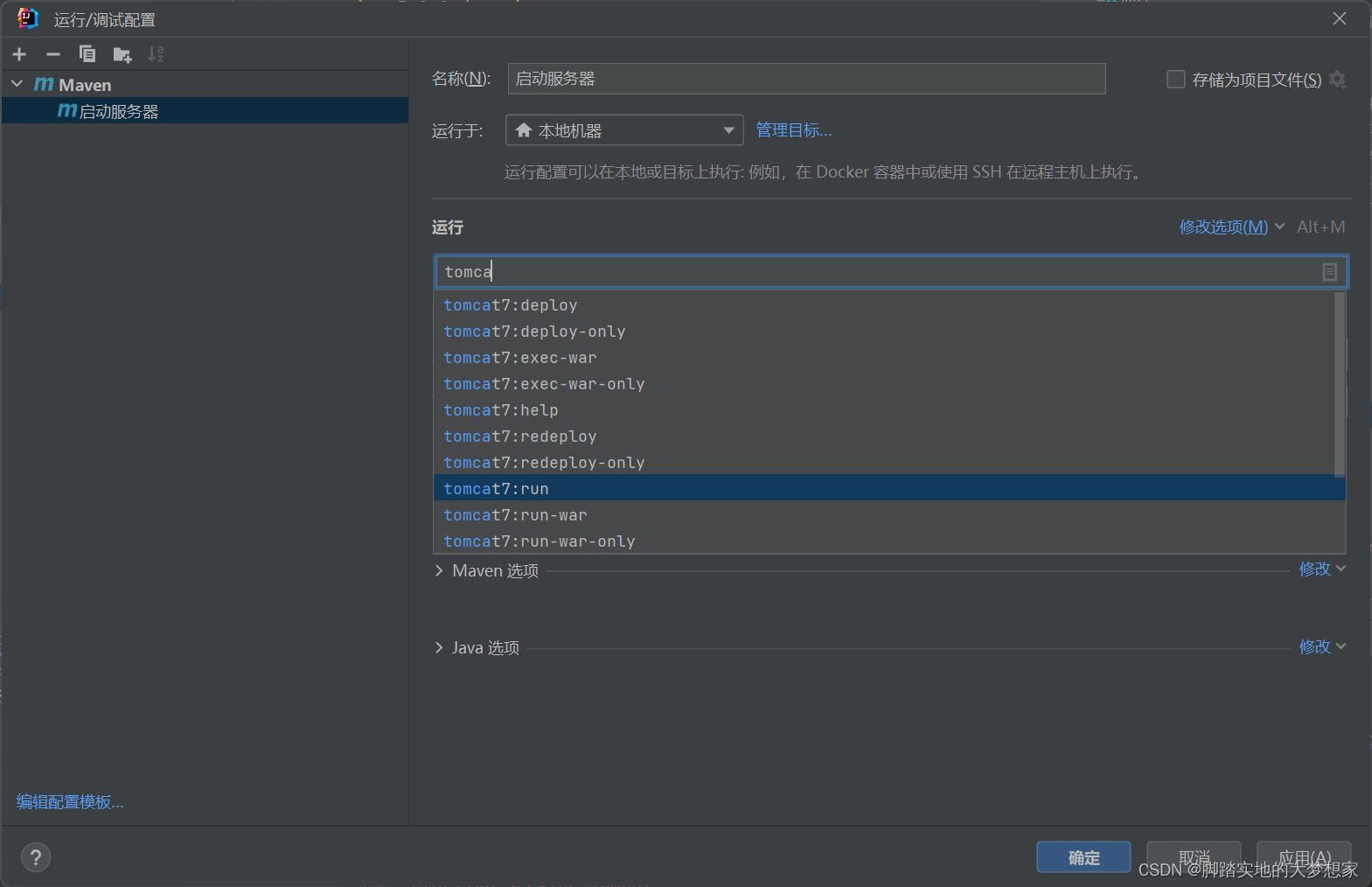Image resolution: width=1372 pixels, height=887 pixels.
Task: Create a new folder for configurations
Action: [x=122, y=55]
